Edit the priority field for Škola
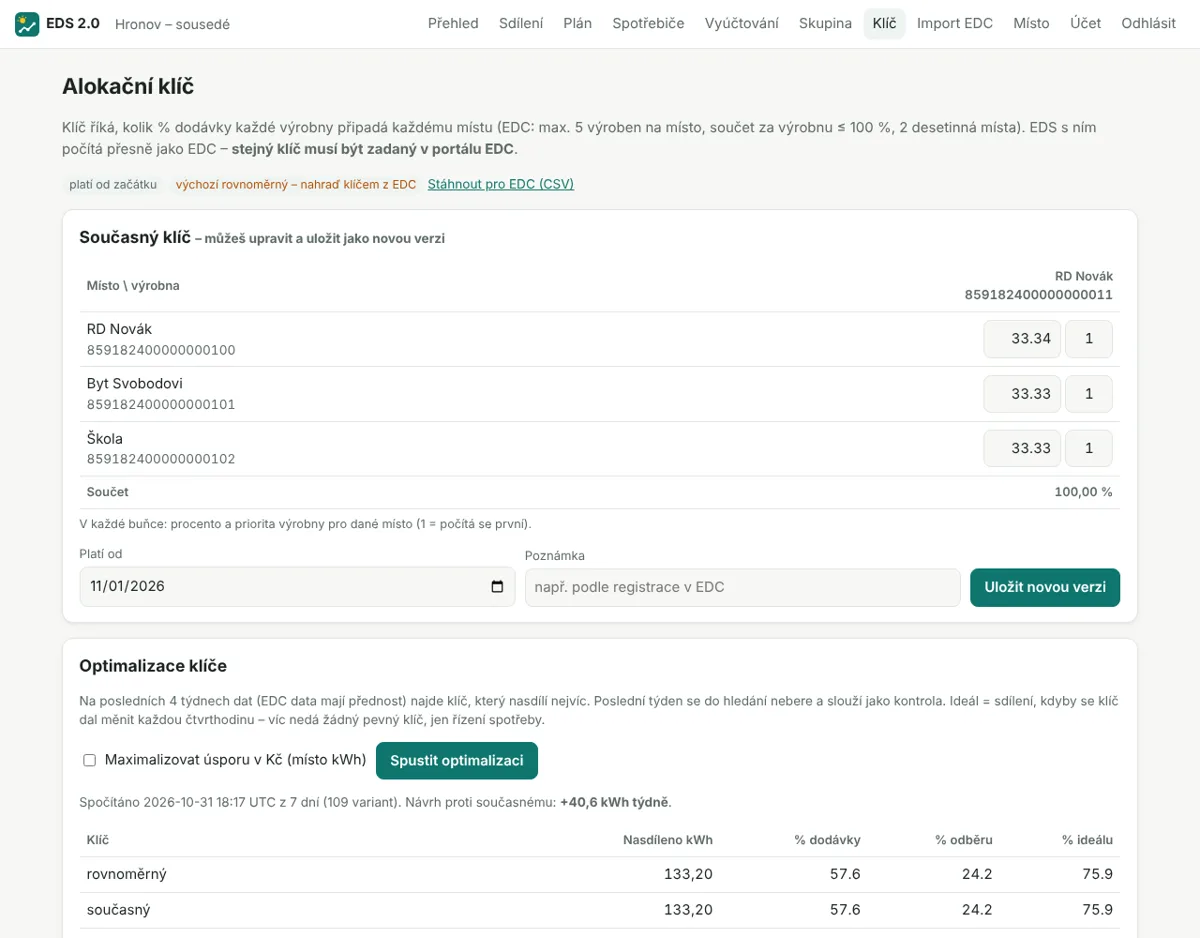This screenshot has height=938, width=1200. (1089, 448)
